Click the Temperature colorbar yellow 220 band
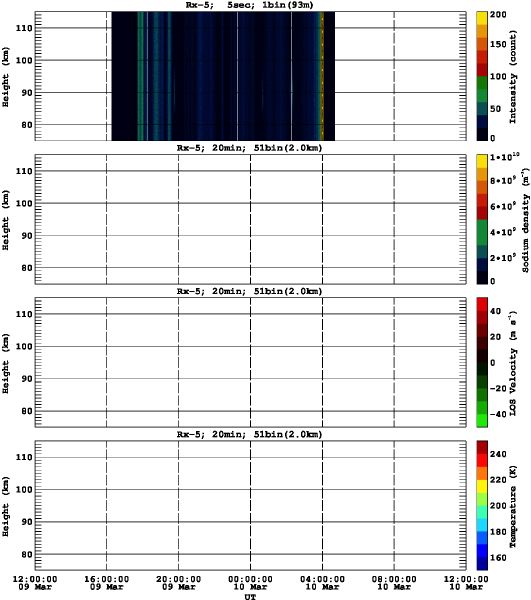 (x=482, y=486)
